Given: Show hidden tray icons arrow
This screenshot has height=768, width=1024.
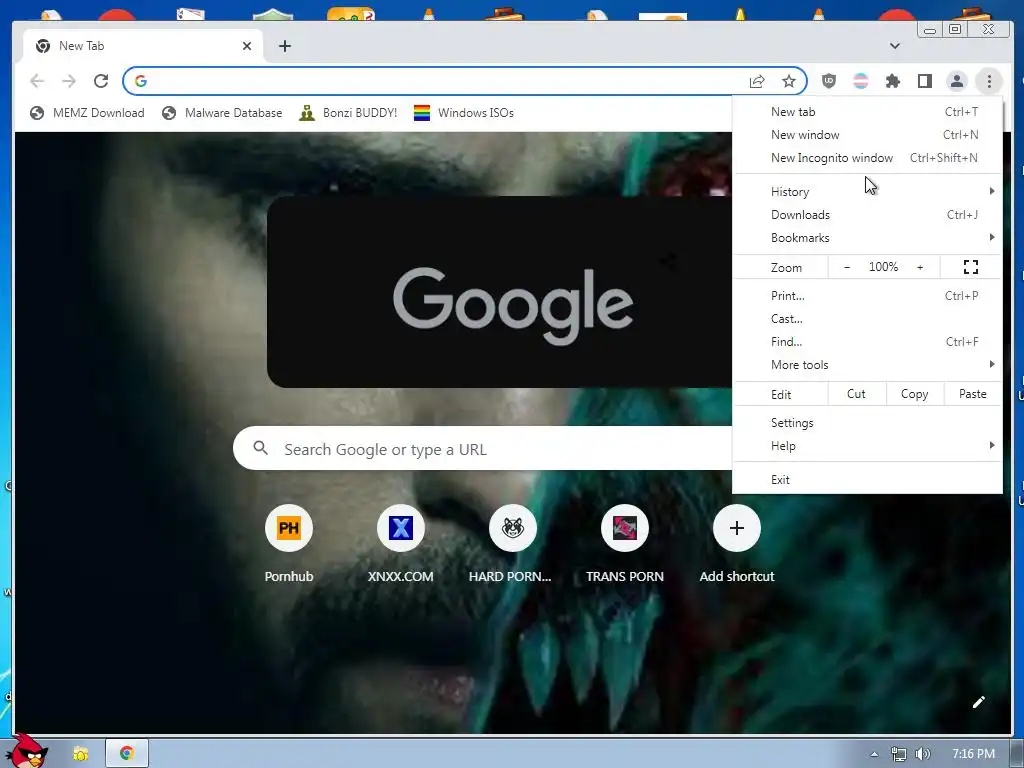Looking at the screenshot, I should tap(874, 754).
